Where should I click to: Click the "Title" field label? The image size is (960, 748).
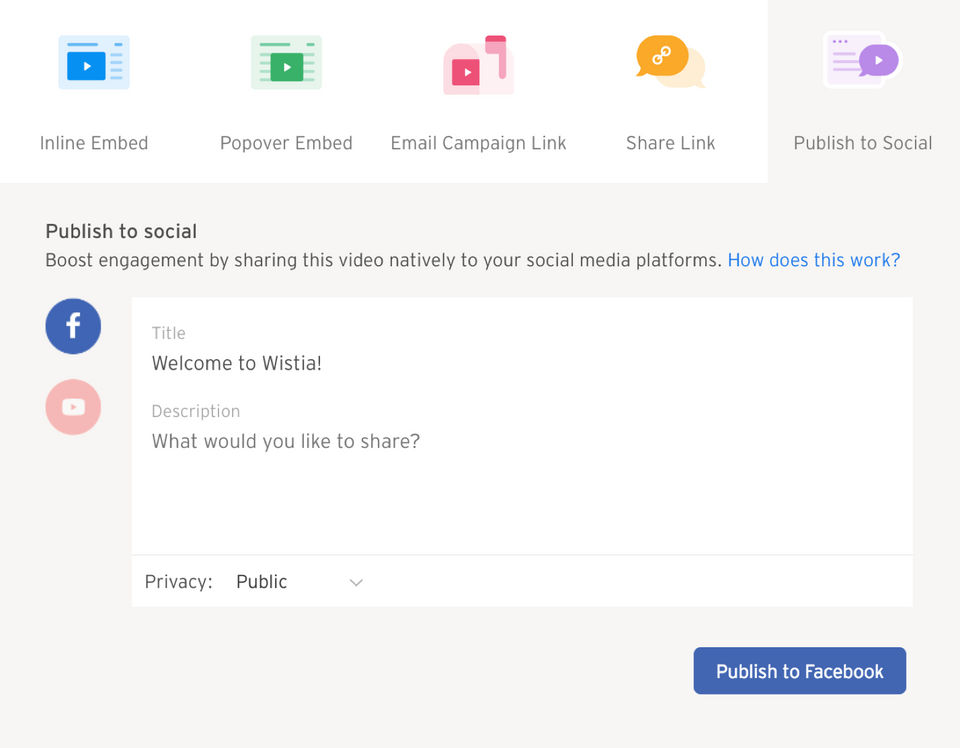(168, 333)
